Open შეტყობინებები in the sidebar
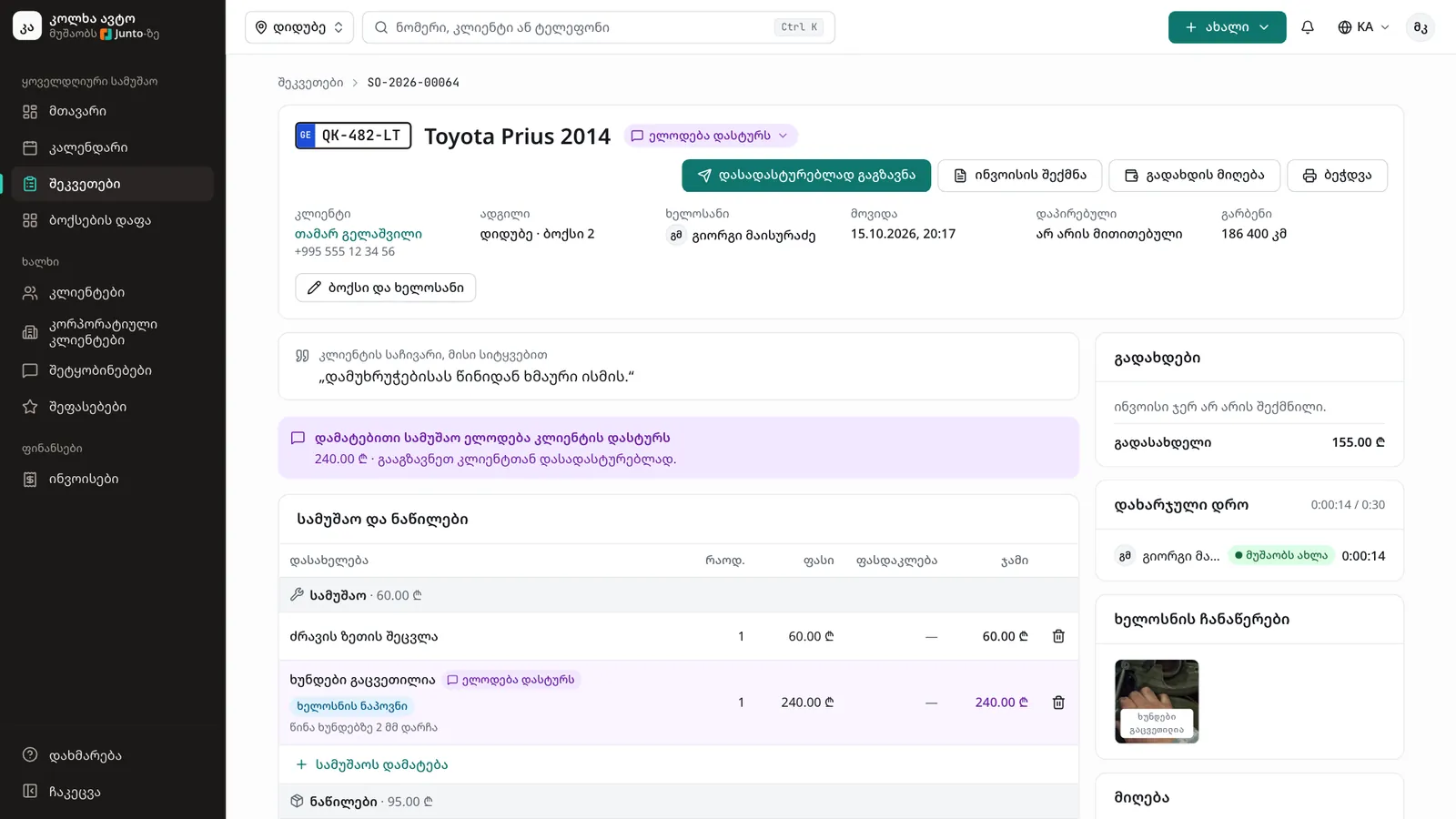 tap(113, 370)
